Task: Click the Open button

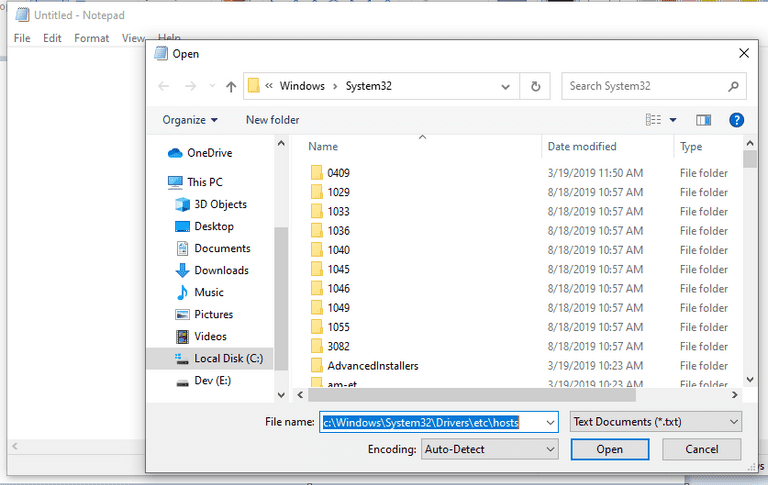Action: [x=610, y=449]
